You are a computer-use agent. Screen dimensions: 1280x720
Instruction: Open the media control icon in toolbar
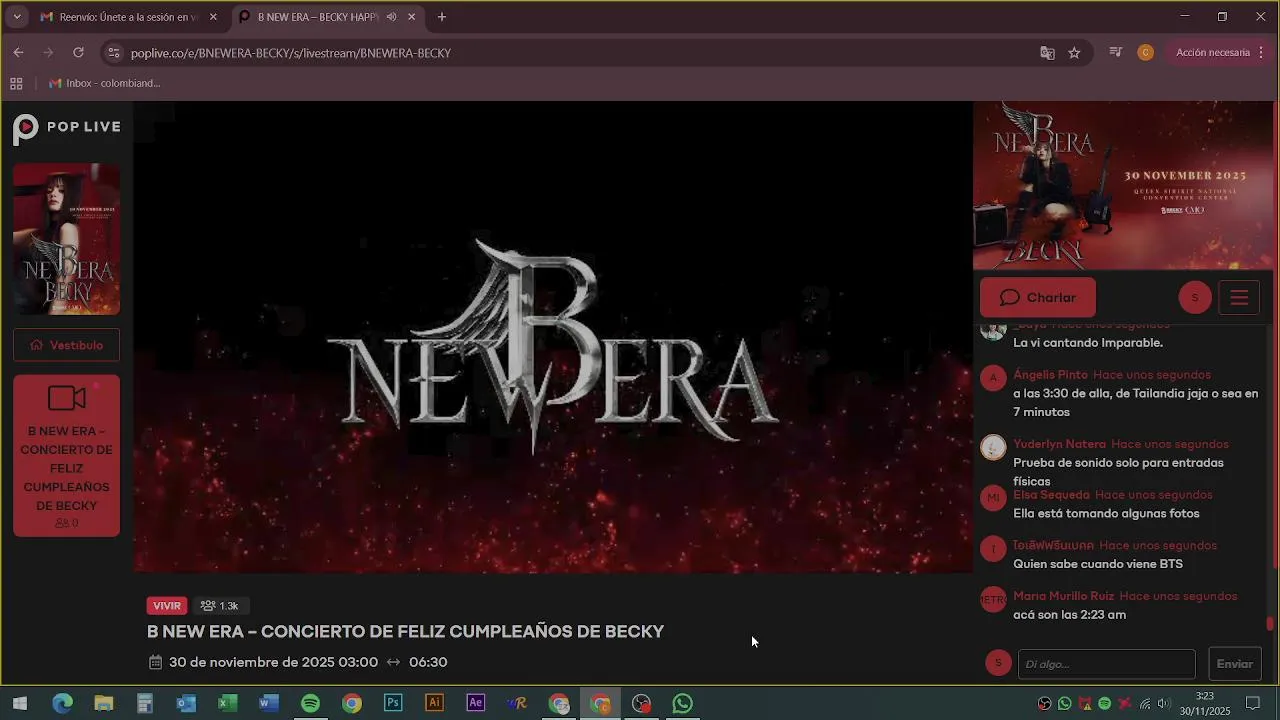(x=1115, y=53)
